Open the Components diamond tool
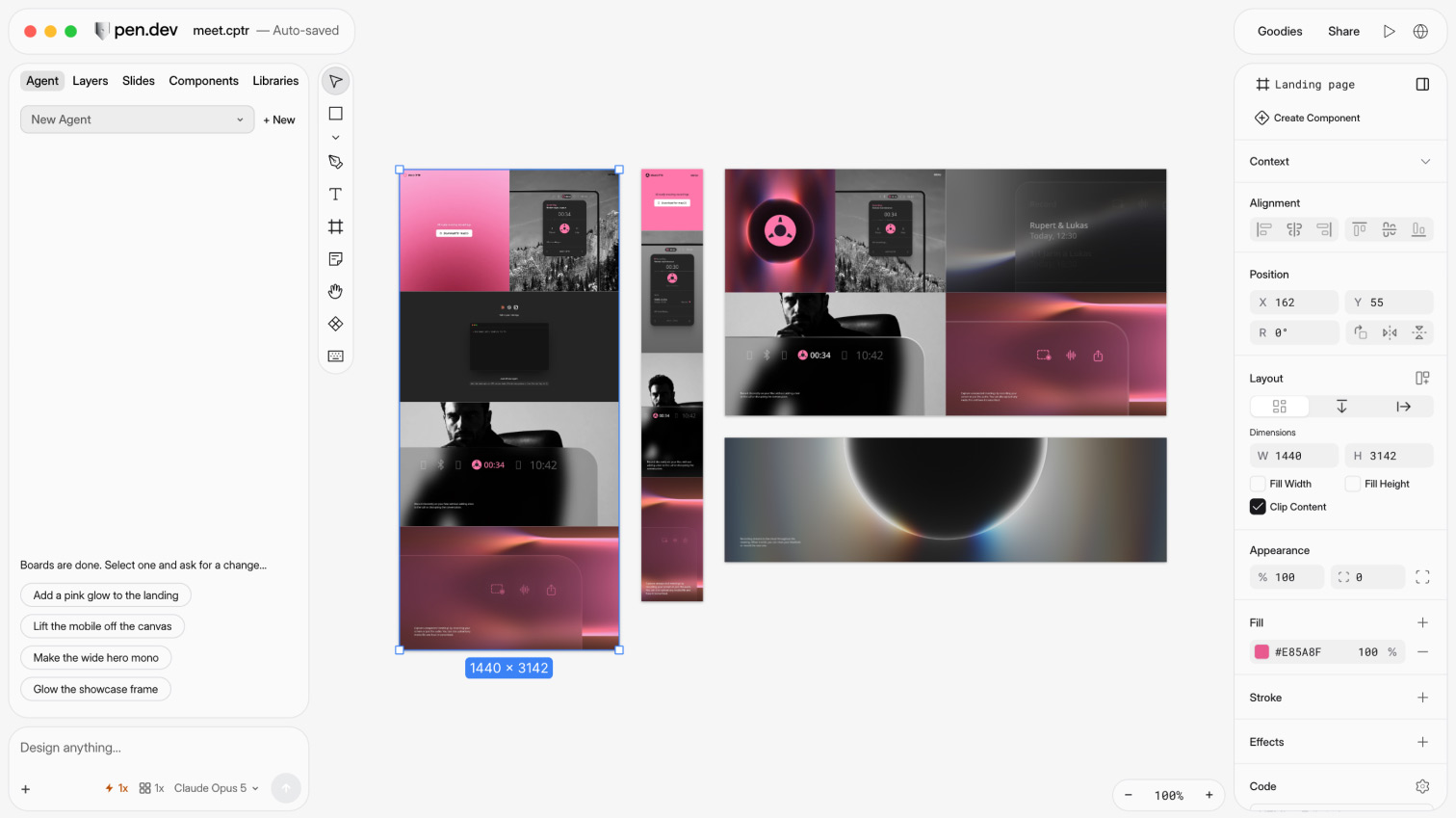 (335, 324)
